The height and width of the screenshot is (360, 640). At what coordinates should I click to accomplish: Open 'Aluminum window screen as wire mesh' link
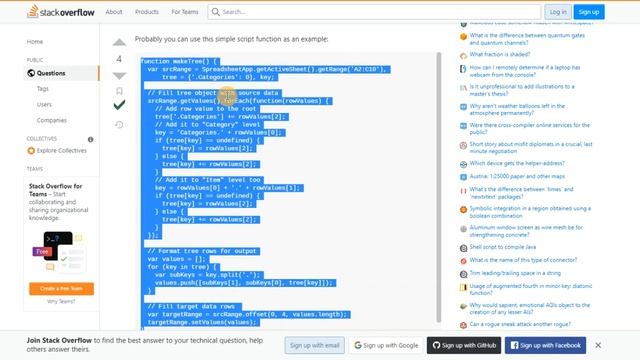pyautogui.click(x=526, y=231)
